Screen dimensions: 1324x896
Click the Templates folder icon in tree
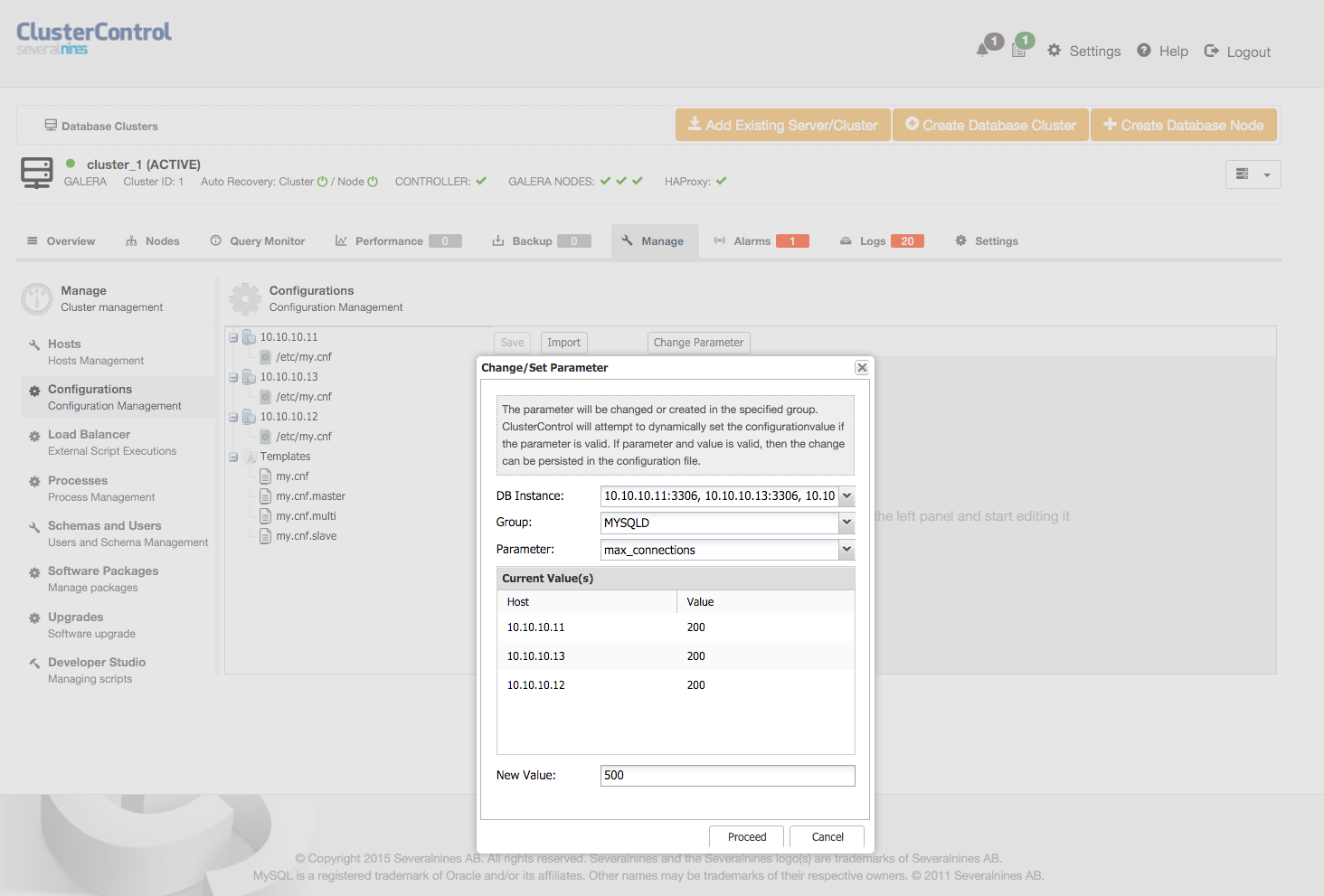point(250,457)
